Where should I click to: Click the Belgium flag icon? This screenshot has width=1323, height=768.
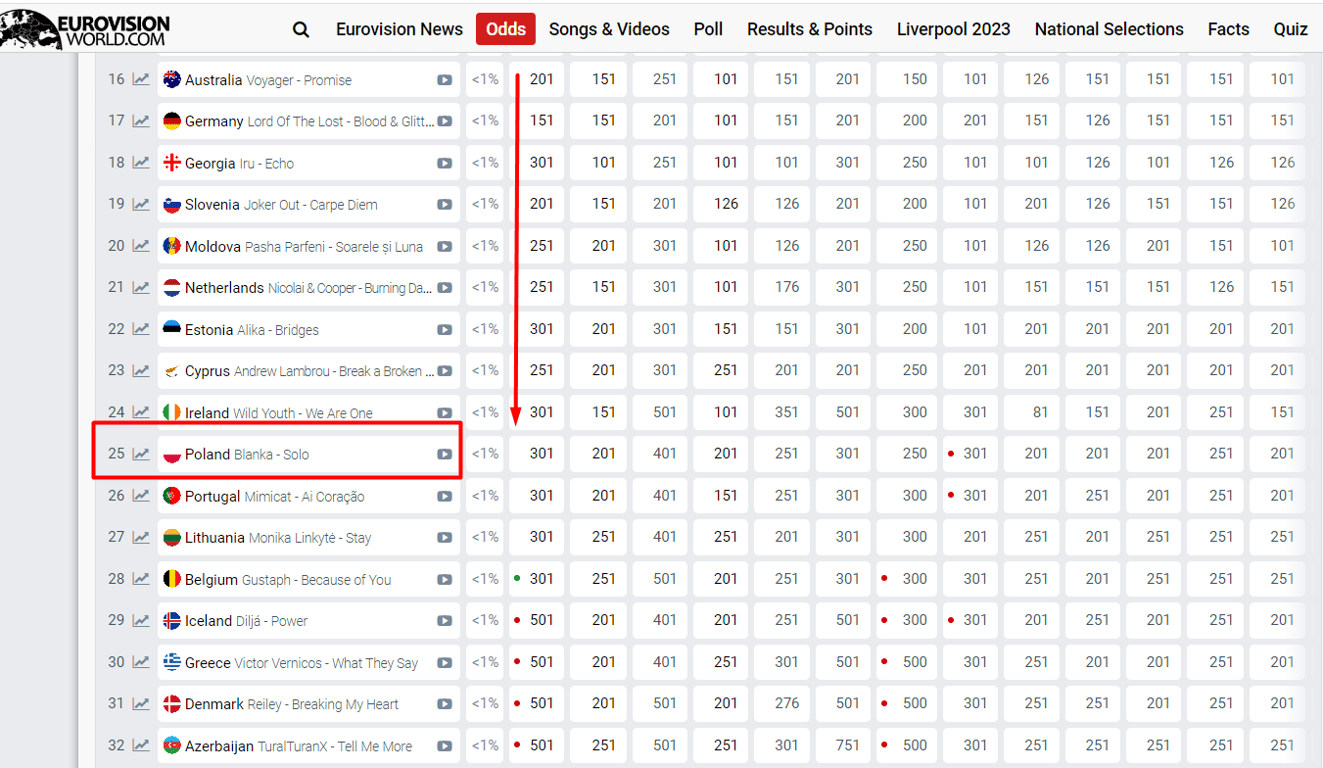coord(172,579)
